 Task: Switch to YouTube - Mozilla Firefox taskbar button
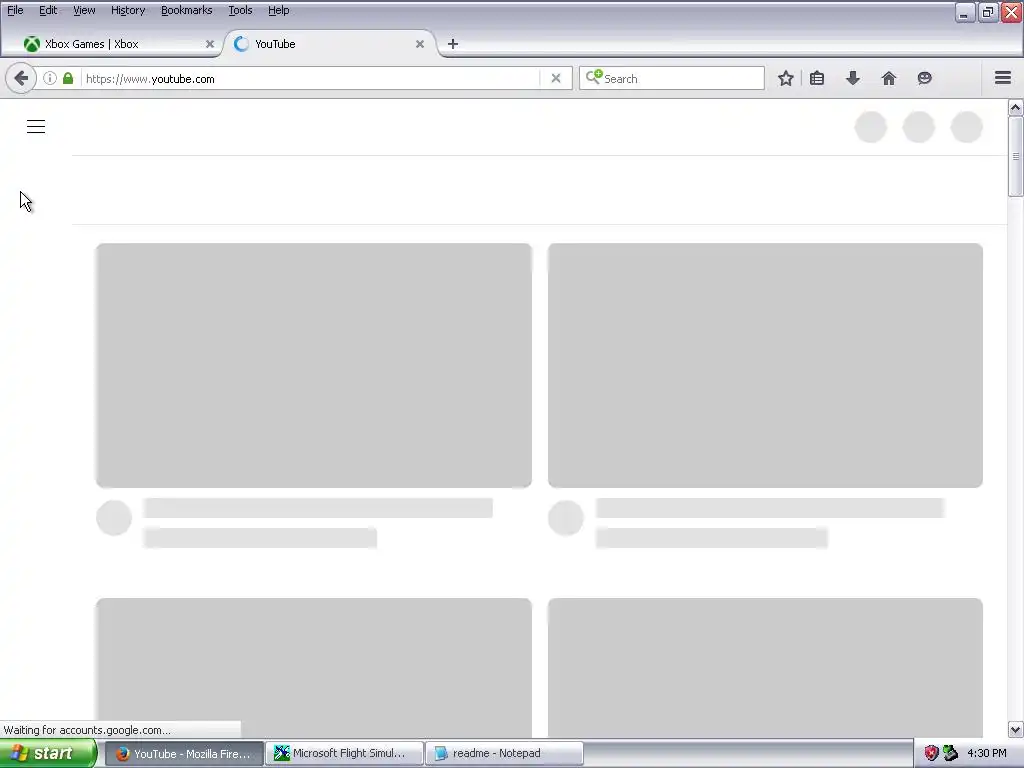point(184,754)
